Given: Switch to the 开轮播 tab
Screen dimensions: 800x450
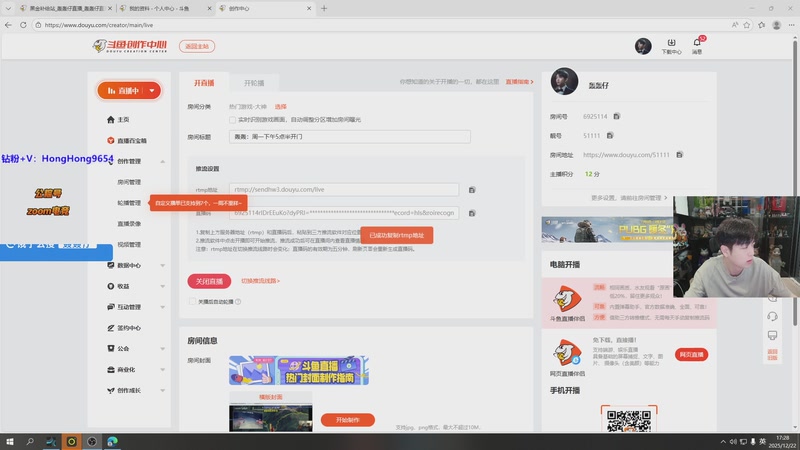Looking at the screenshot, I should (255, 82).
